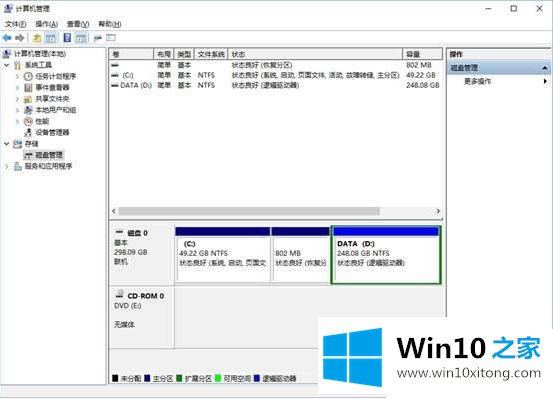Expand the 服务和应用程序 node
This screenshot has height=399, width=553.
tap(6, 166)
